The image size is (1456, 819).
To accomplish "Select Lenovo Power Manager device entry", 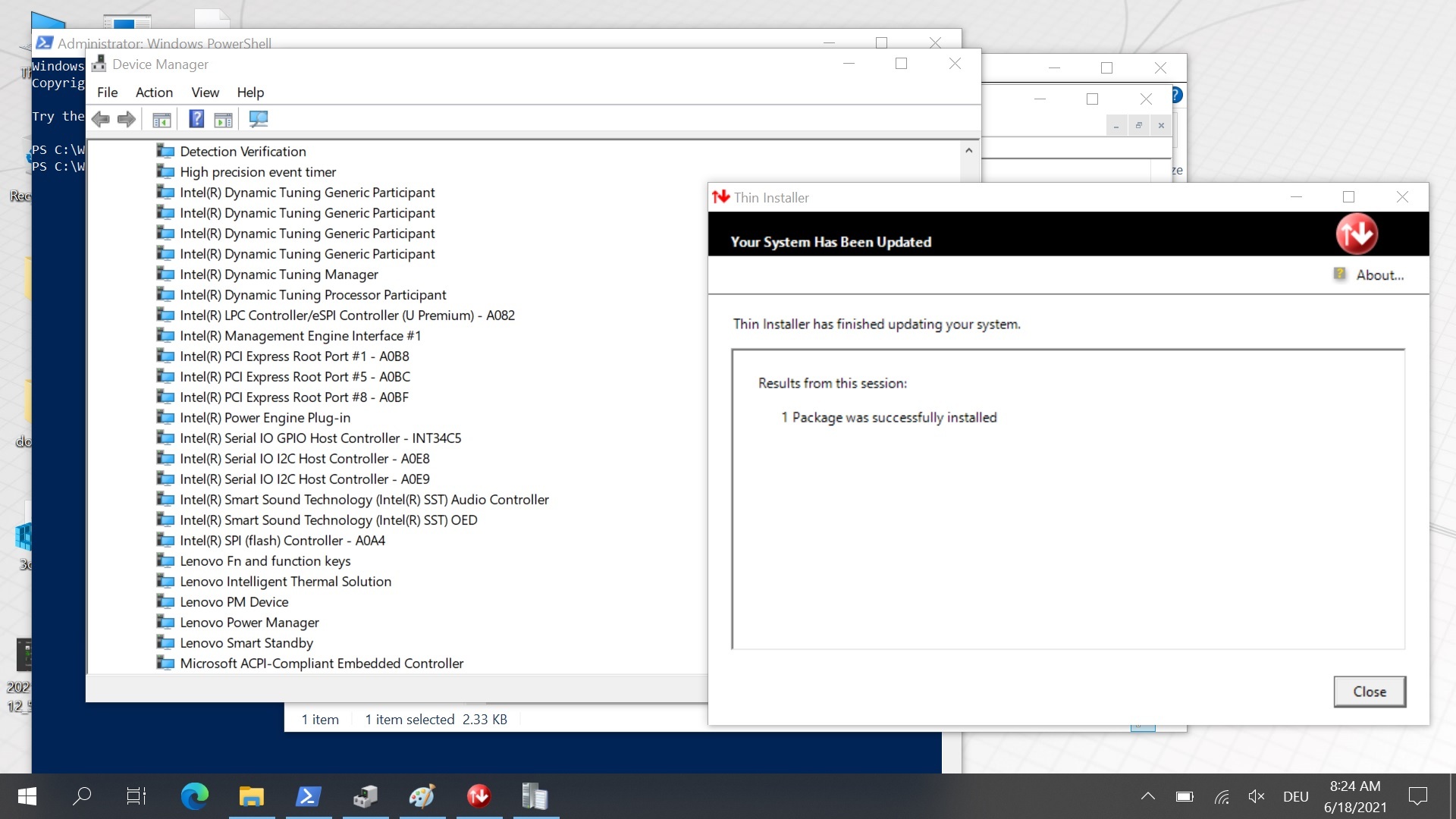I will [249, 622].
